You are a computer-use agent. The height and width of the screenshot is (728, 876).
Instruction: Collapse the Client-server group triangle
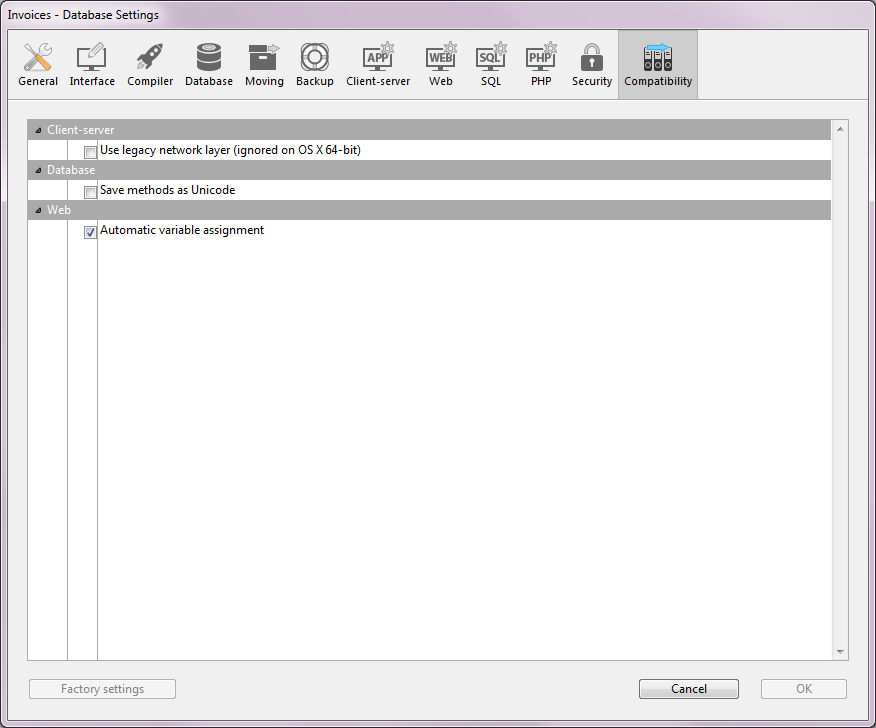pos(38,130)
